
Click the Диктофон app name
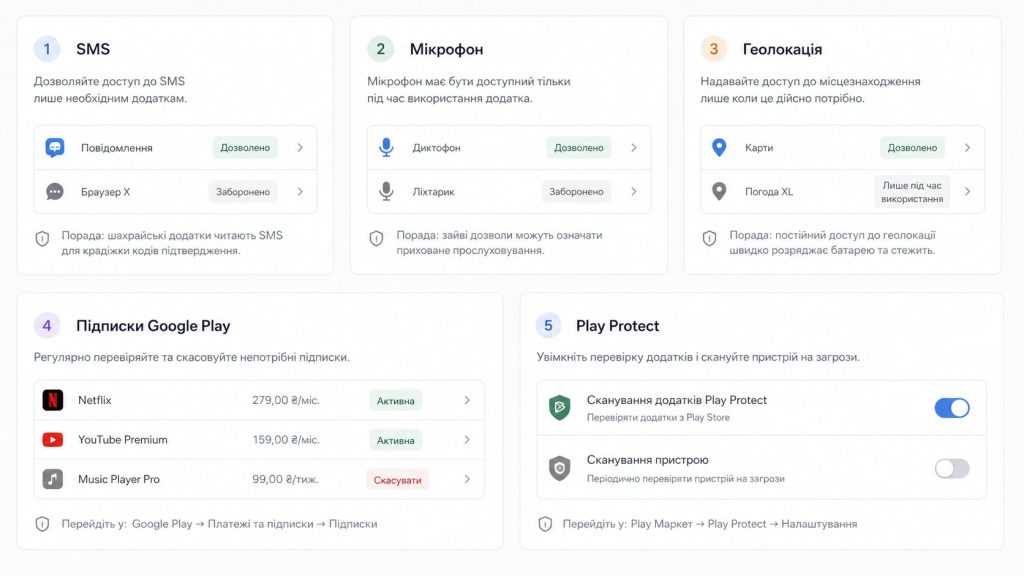tap(436, 148)
